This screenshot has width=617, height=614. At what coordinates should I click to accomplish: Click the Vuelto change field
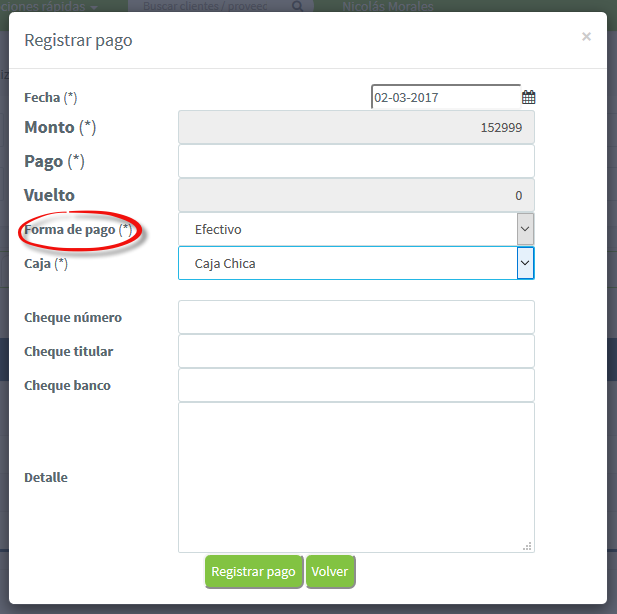pyautogui.click(x=356, y=195)
